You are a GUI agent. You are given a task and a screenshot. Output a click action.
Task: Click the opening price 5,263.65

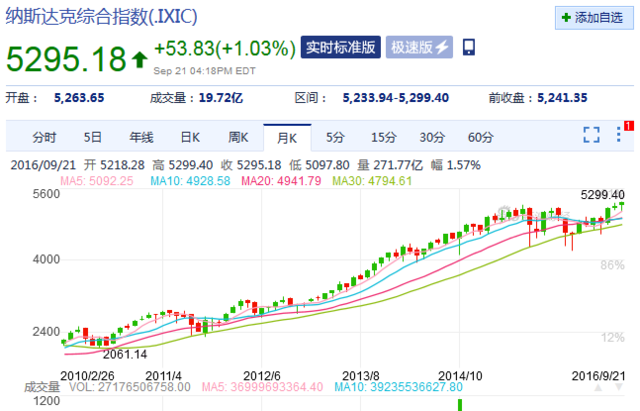79,98
